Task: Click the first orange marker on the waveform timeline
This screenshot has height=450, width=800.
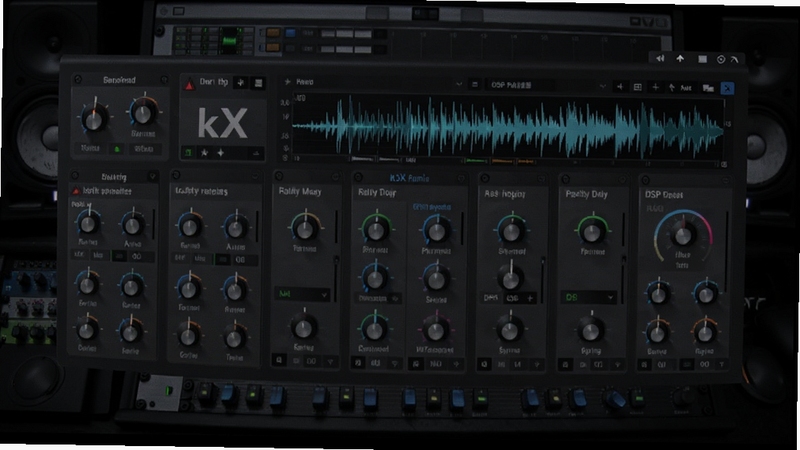Action: pos(503,161)
